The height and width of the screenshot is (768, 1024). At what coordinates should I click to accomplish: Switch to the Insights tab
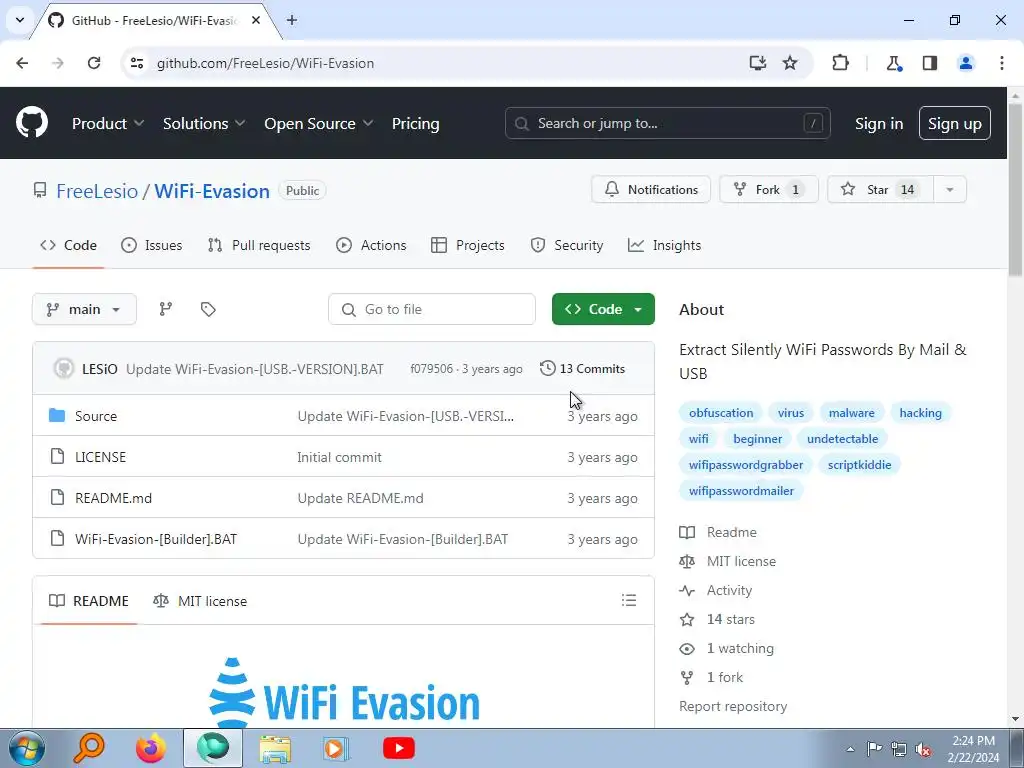point(664,246)
